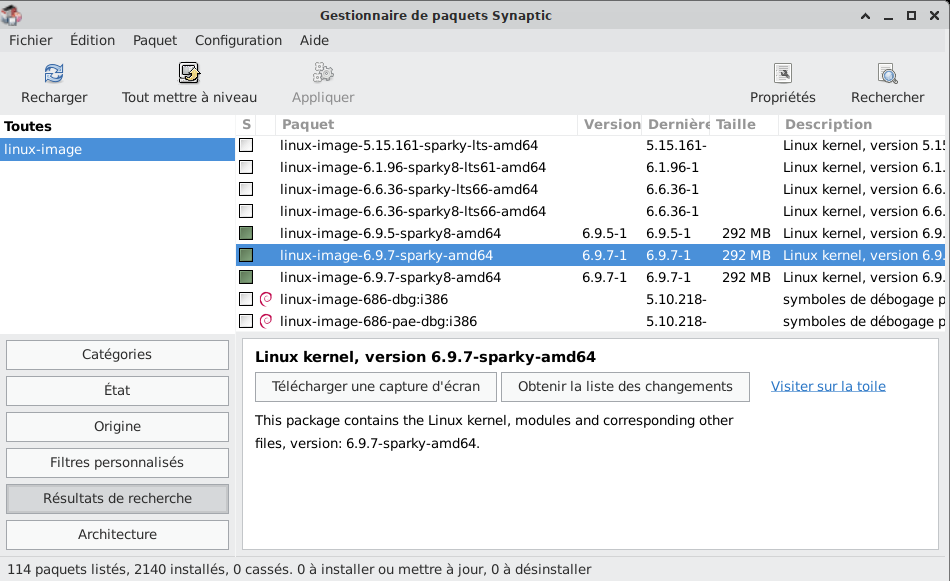Open the Édition menu
Screen dimensions: 950x581
(x=92, y=40)
